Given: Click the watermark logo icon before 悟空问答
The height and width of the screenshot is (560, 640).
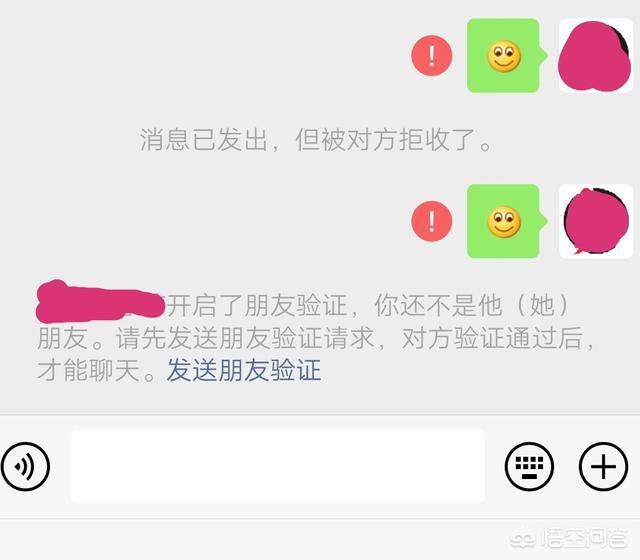Looking at the screenshot, I should 524,539.
